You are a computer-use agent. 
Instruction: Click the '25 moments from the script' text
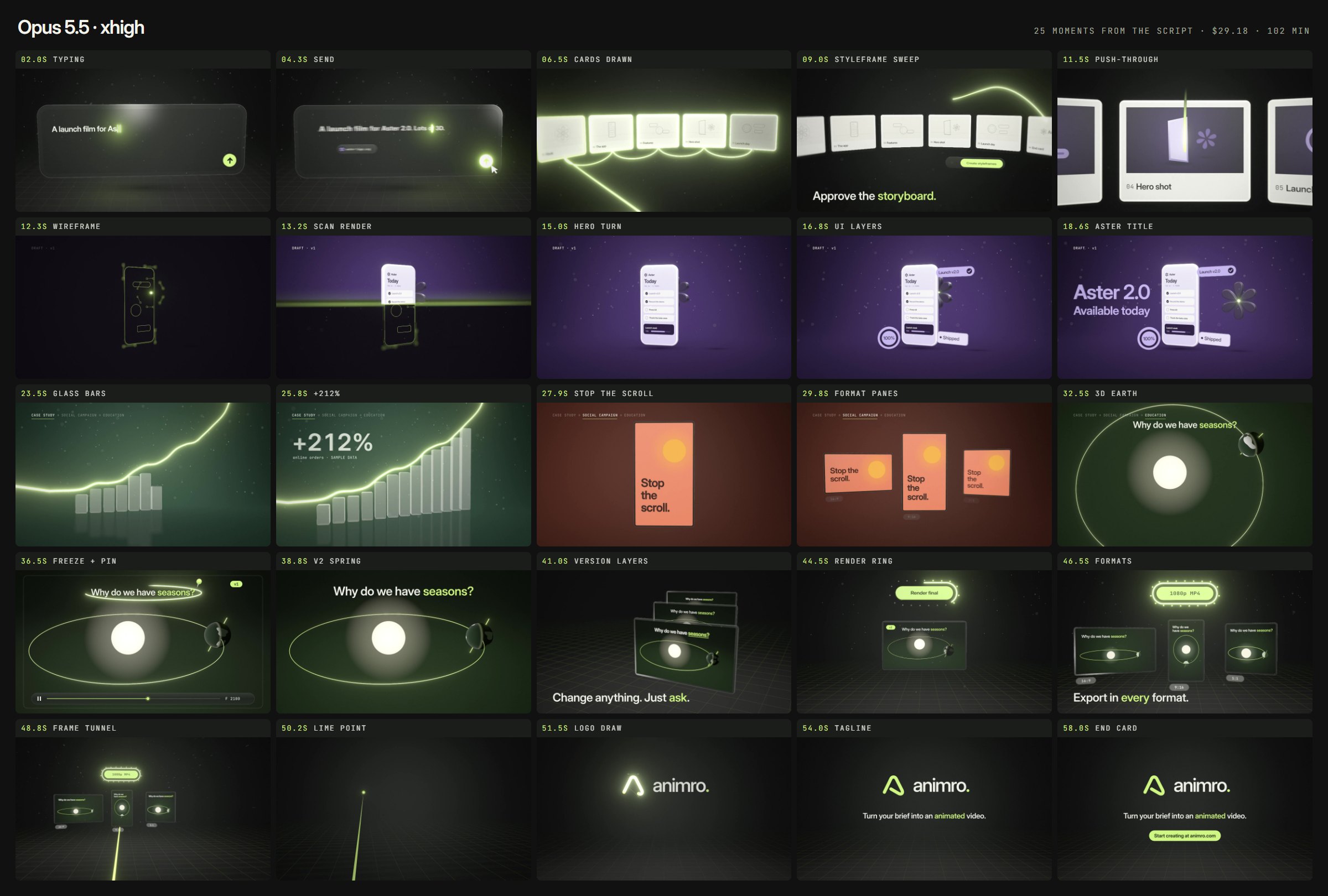coord(1113,31)
